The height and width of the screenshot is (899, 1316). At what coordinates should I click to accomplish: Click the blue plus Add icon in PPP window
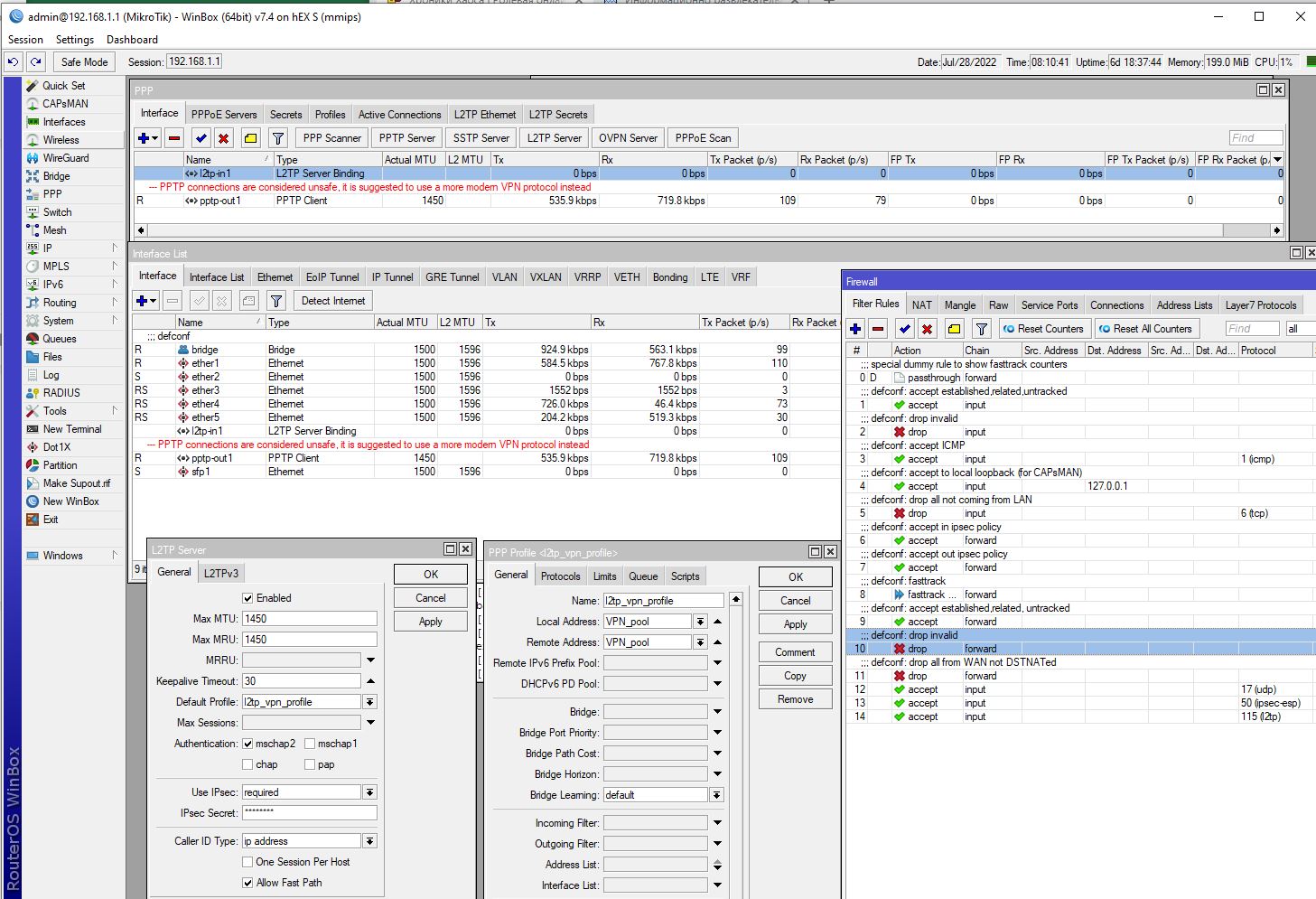[x=144, y=138]
